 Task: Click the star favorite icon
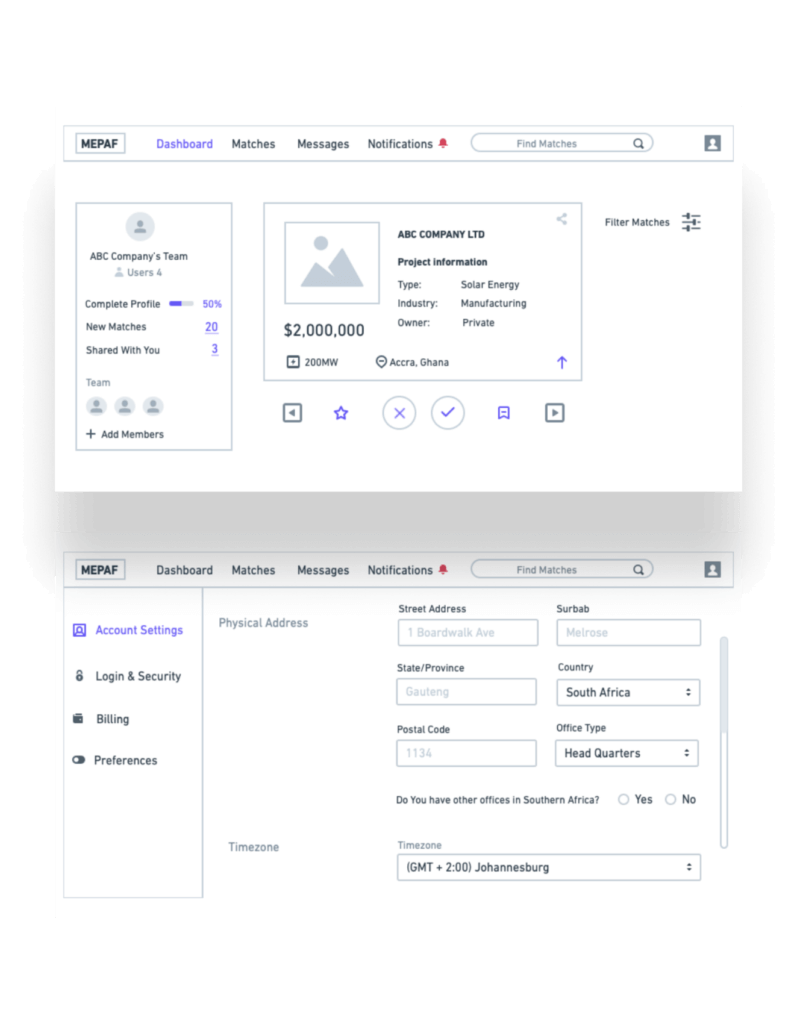[341, 412]
